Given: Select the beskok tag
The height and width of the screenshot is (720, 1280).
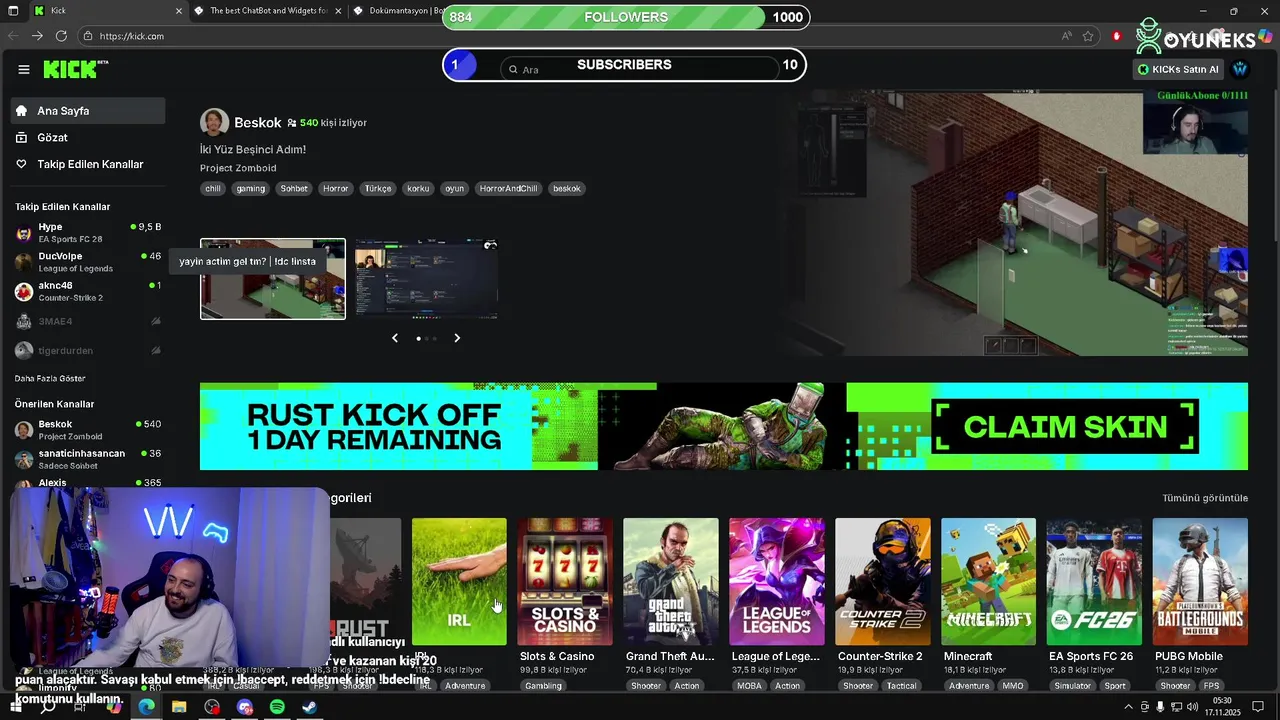Looking at the screenshot, I should 567,188.
